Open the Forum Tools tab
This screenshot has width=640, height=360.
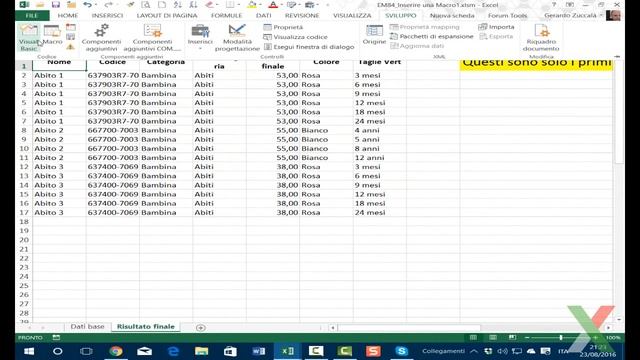507,16
